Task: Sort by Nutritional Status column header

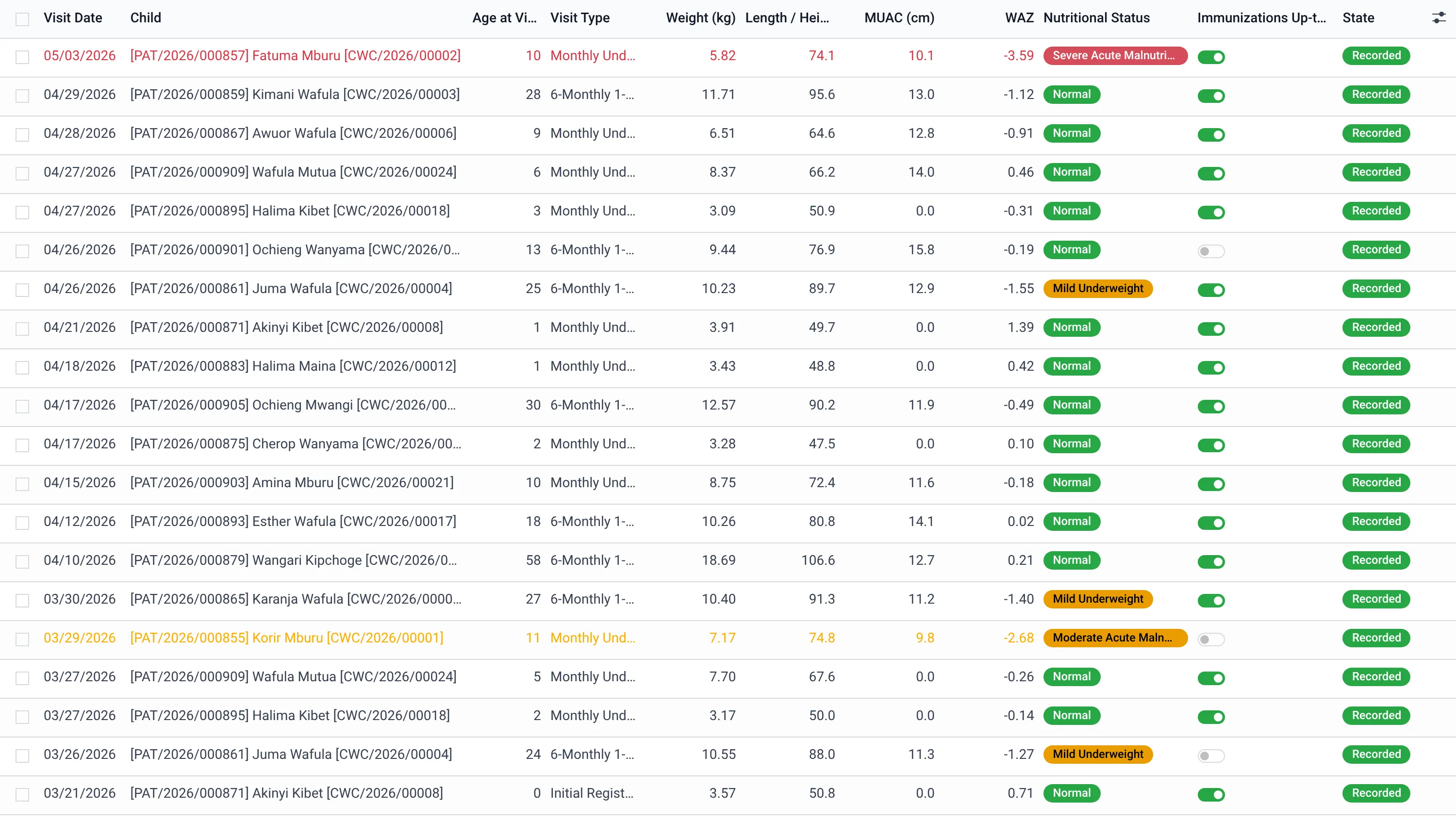Action: (1096, 17)
